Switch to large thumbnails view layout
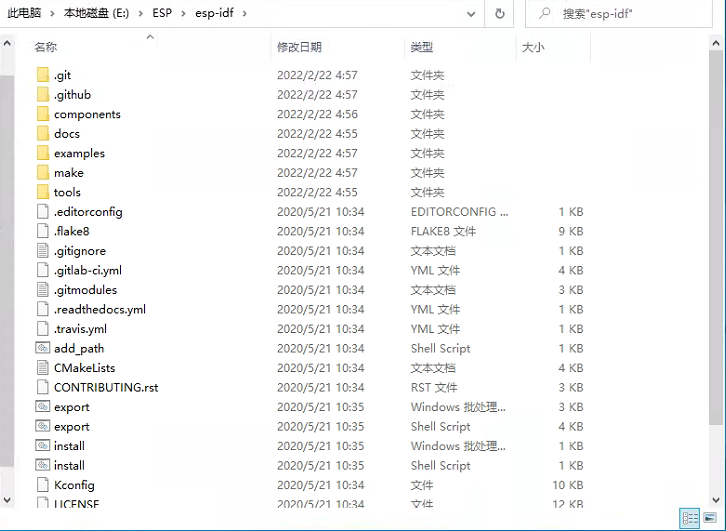Image resolution: width=726 pixels, height=531 pixels. tap(710, 518)
